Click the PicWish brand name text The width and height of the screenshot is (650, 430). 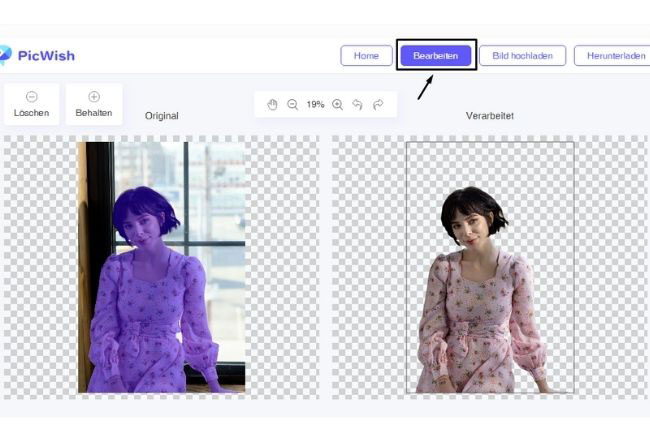(x=46, y=56)
